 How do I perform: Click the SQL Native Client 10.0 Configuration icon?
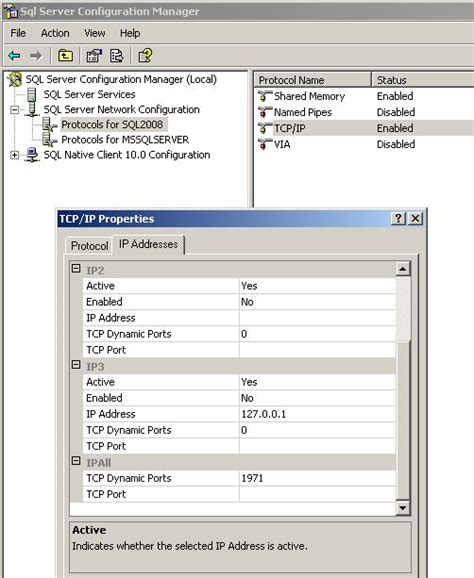[x=32, y=155]
